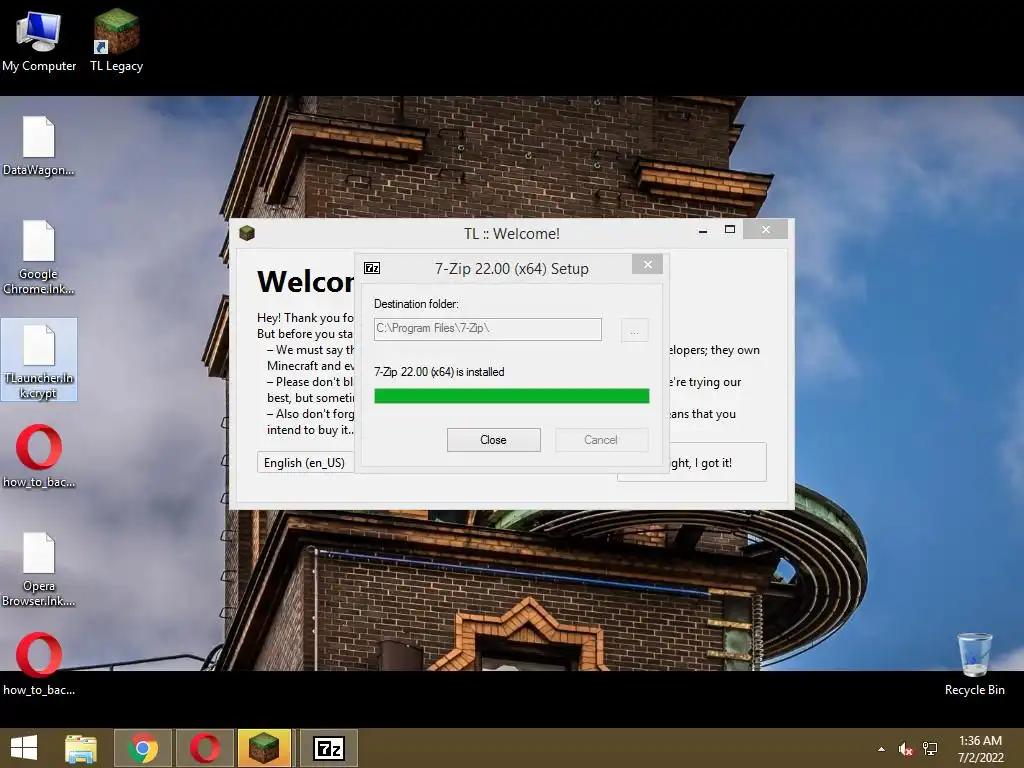Viewport: 1024px width, 768px height.
Task: Click the green installation progress bar
Action: click(x=512, y=396)
